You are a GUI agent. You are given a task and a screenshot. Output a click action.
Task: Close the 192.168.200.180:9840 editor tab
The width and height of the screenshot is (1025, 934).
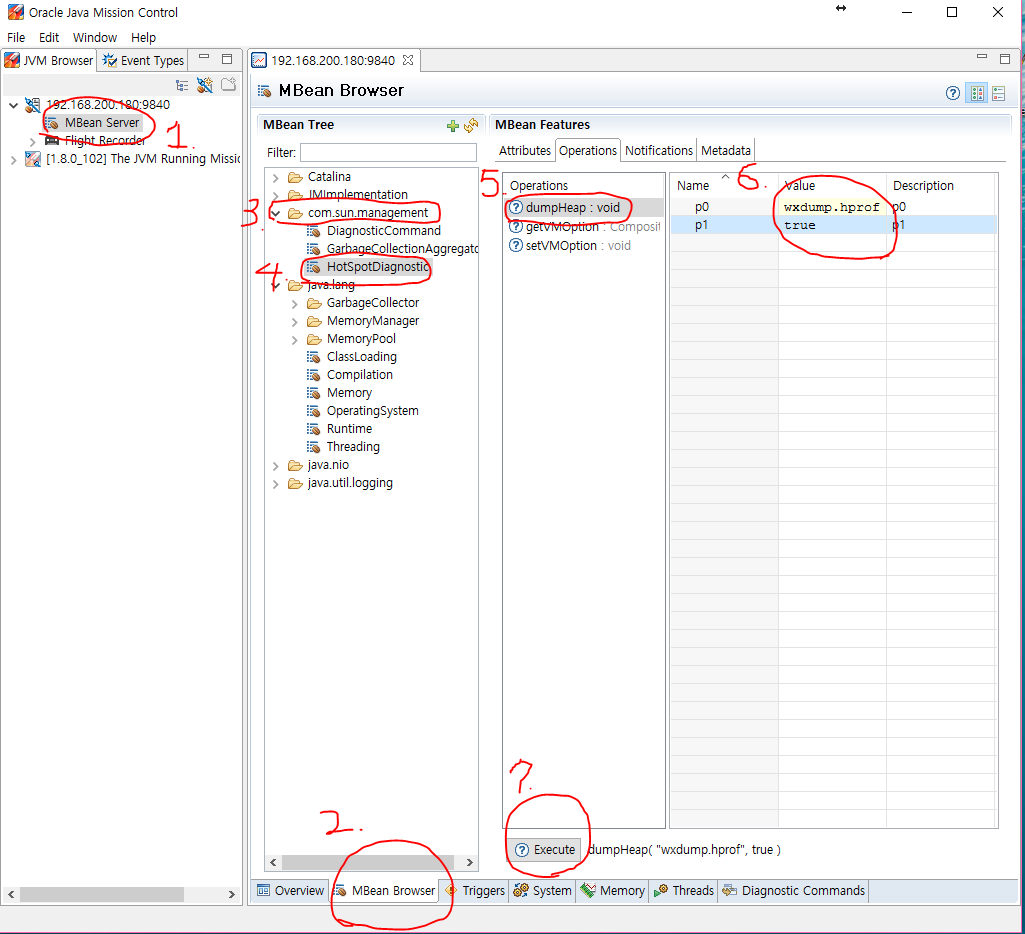coord(408,60)
